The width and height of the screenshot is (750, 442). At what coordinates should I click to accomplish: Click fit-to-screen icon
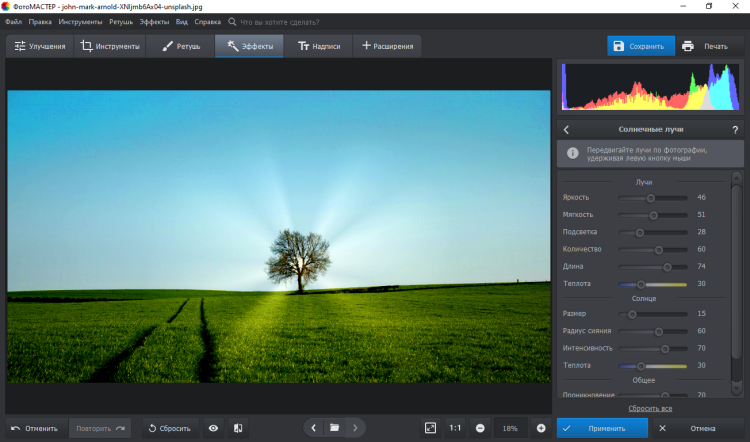tap(430, 428)
